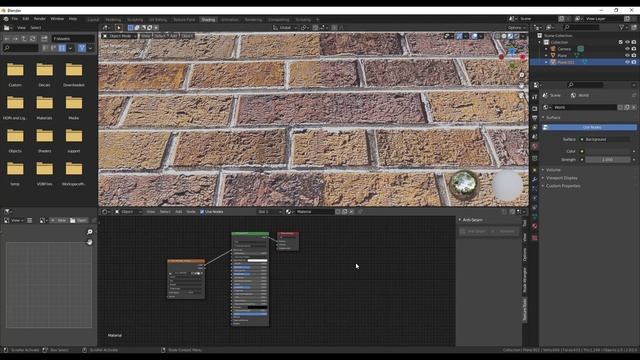Click Camera object icon in outliner

point(553,49)
